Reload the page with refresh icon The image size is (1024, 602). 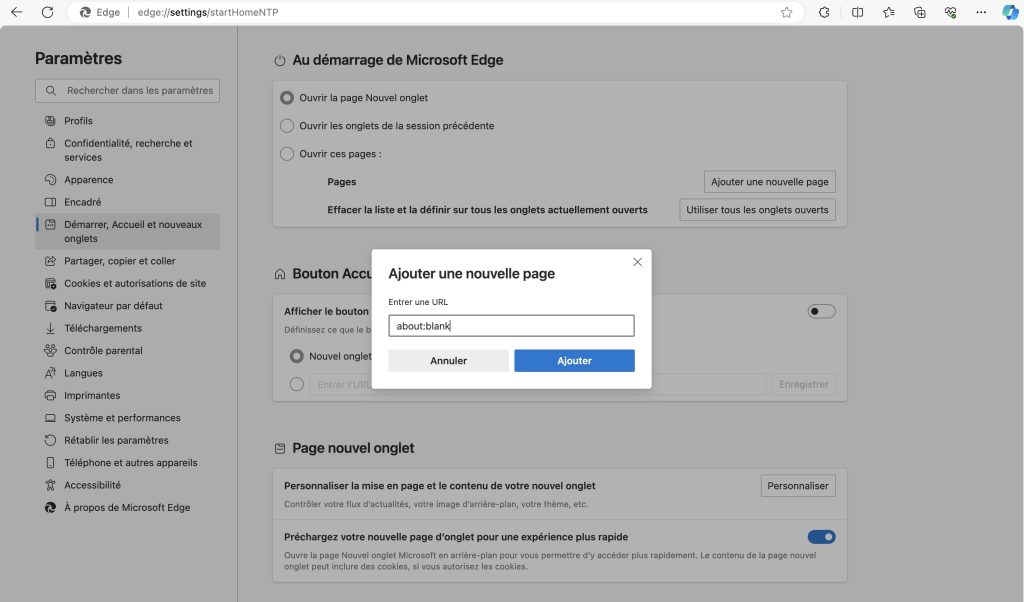[48, 12]
